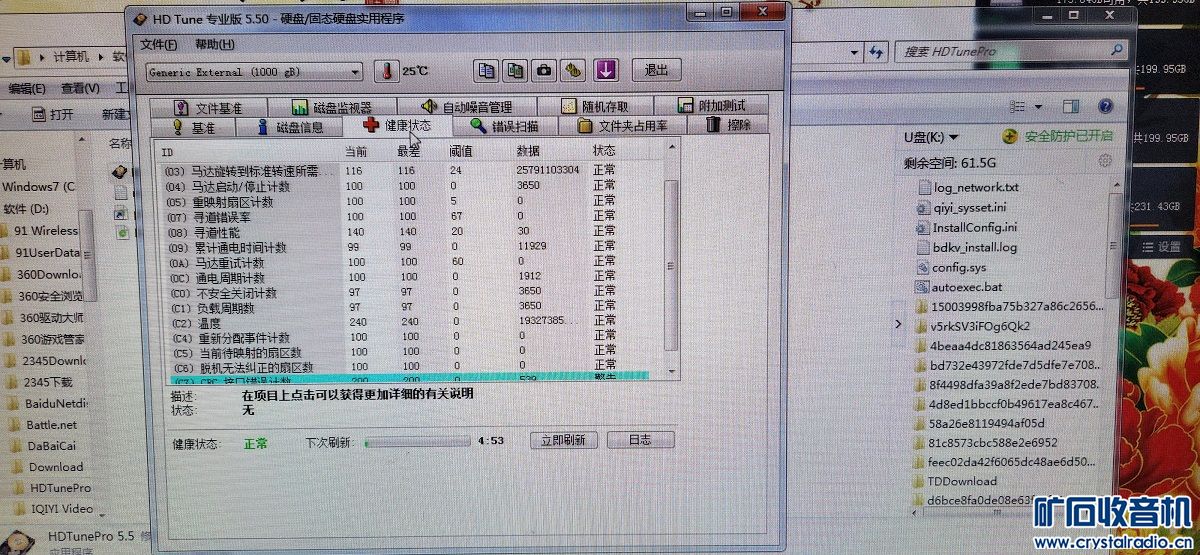Viewport: 1200px width, 555px height.
Task: Click the purple download arrow icon
Action: pyautogui.click(x=605, y=70)
